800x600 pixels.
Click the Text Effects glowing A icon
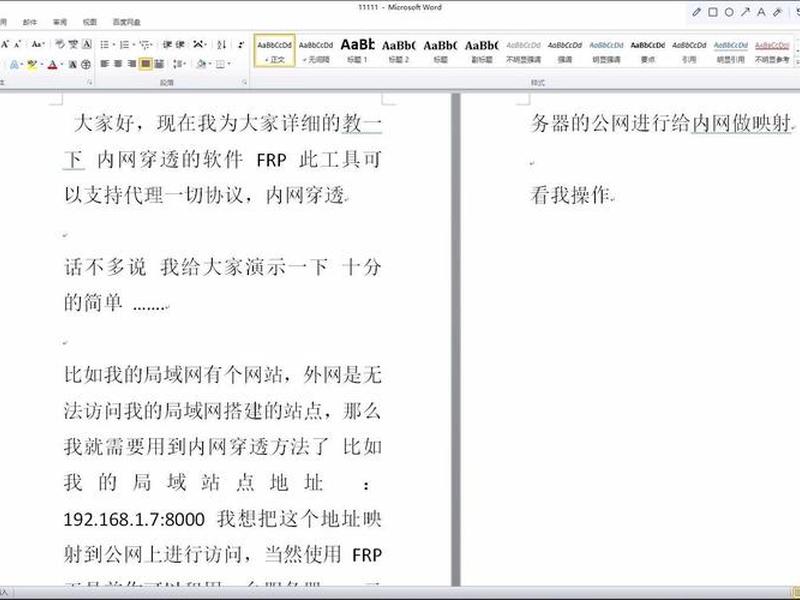pos(14,64)
